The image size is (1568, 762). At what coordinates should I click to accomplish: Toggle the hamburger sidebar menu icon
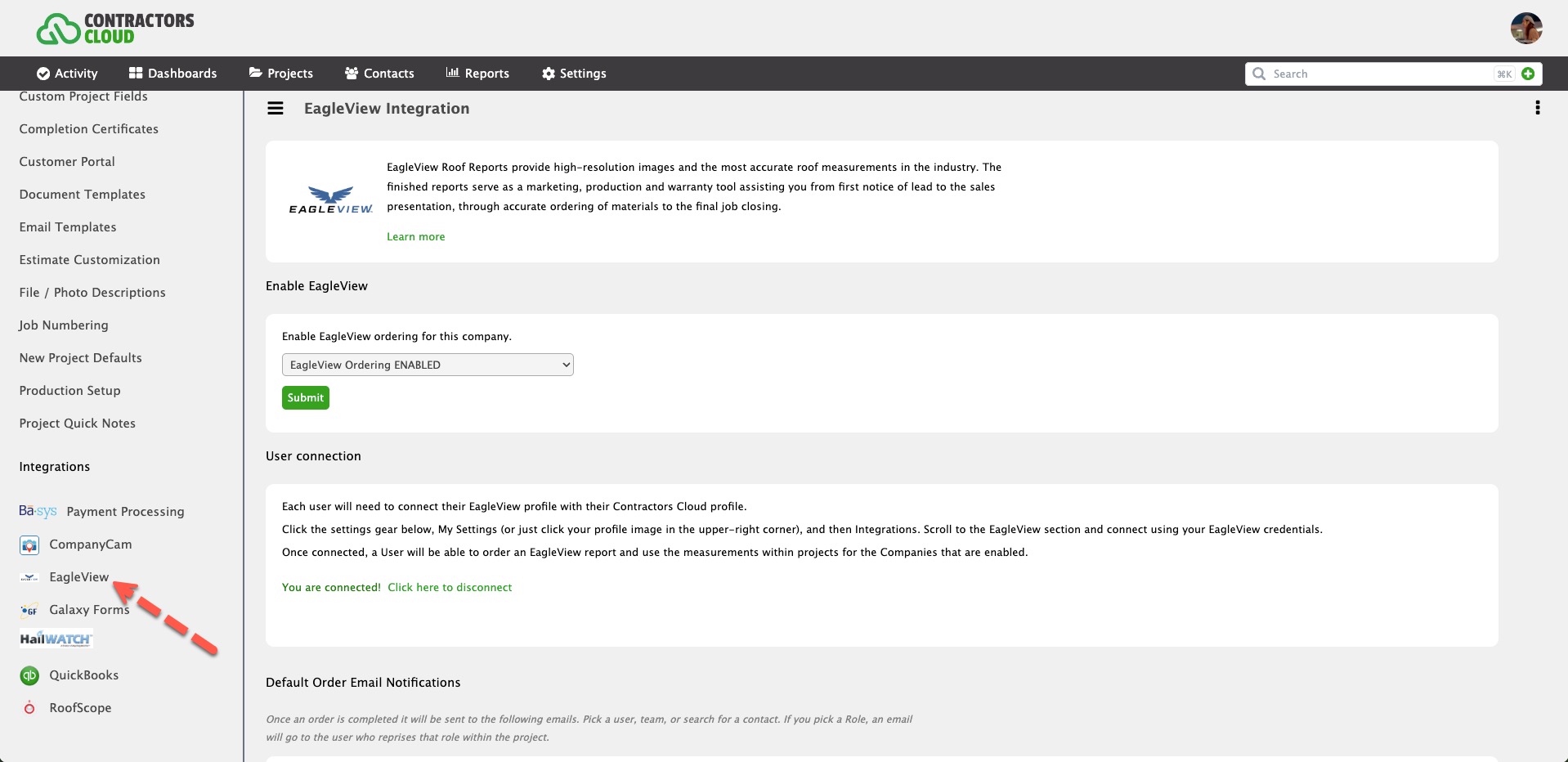[276, 109]
